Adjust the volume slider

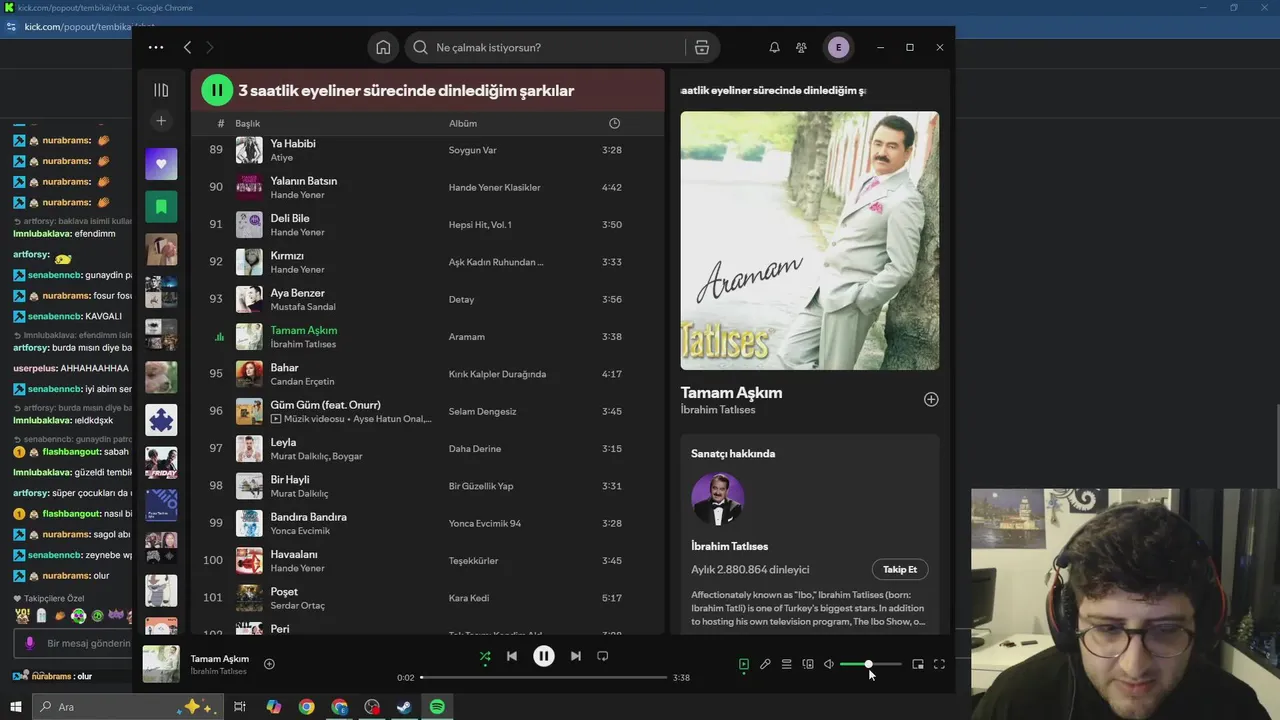[x=870, y=664]
